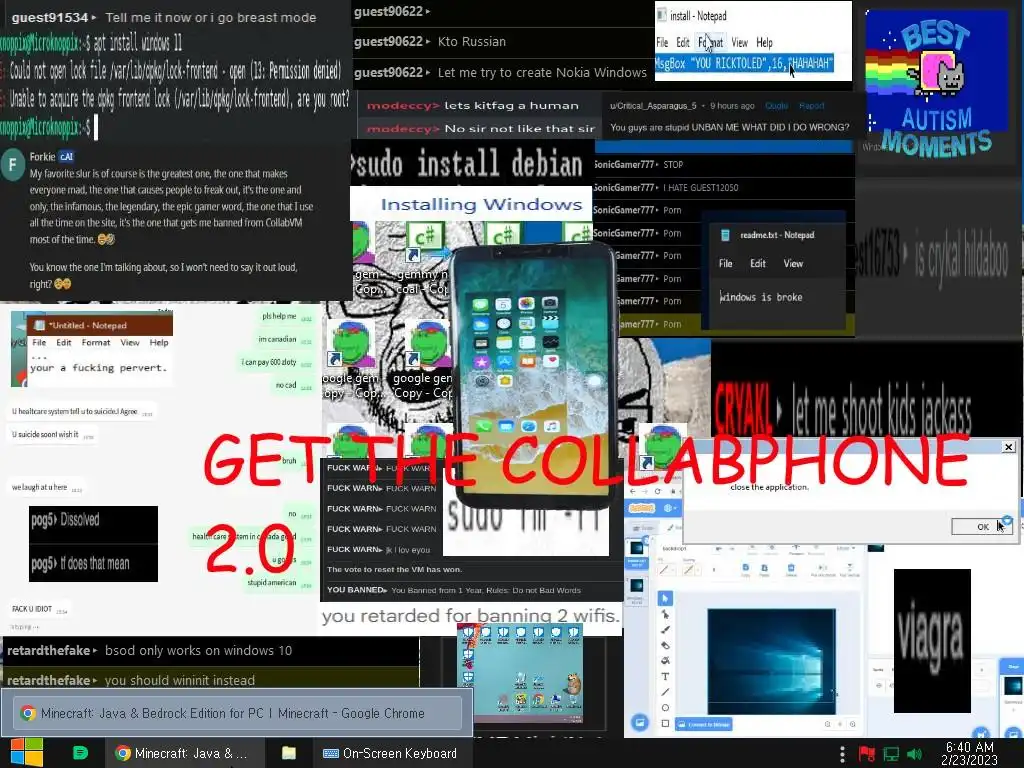Open Format menu in install - Notepad
Viewport: 1024px width, 768px height.
(711, 42)
